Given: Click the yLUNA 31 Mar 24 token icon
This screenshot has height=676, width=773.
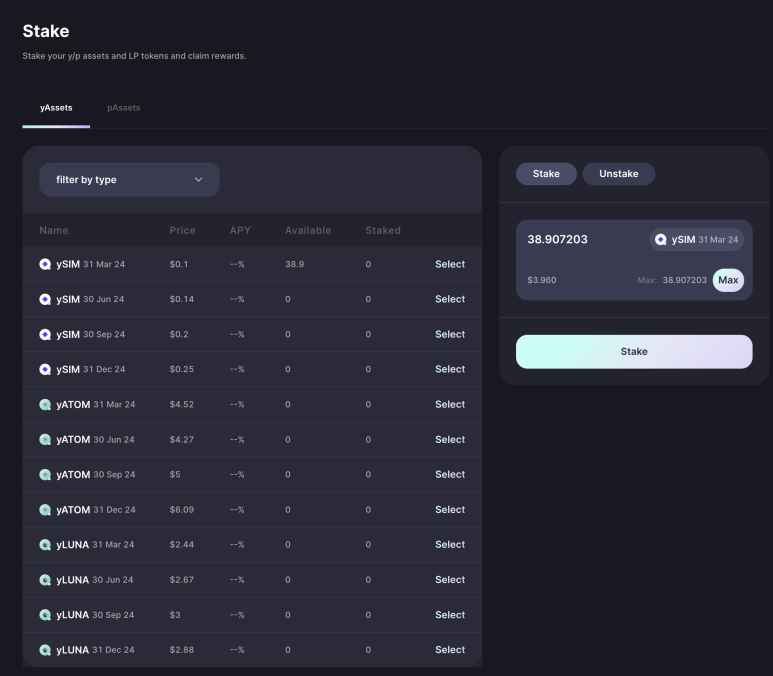Looking at the screenshot, I should point(45,545).
